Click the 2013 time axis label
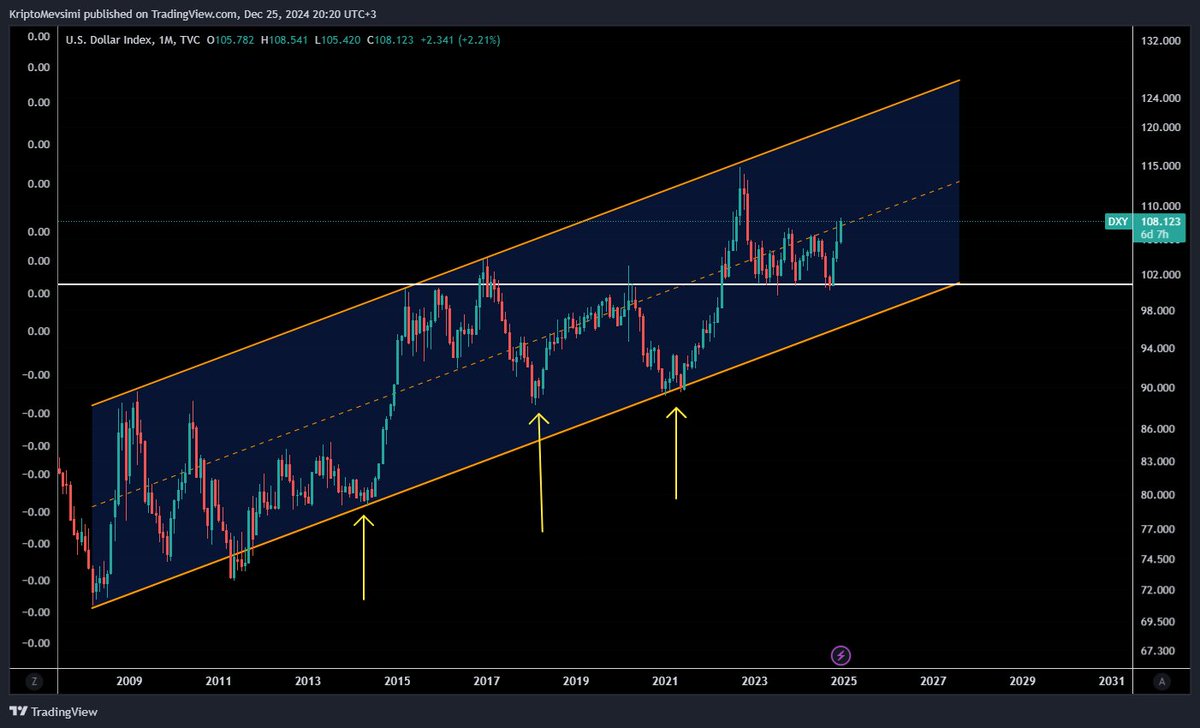The image size is (1200, 728). pos(308,681)
